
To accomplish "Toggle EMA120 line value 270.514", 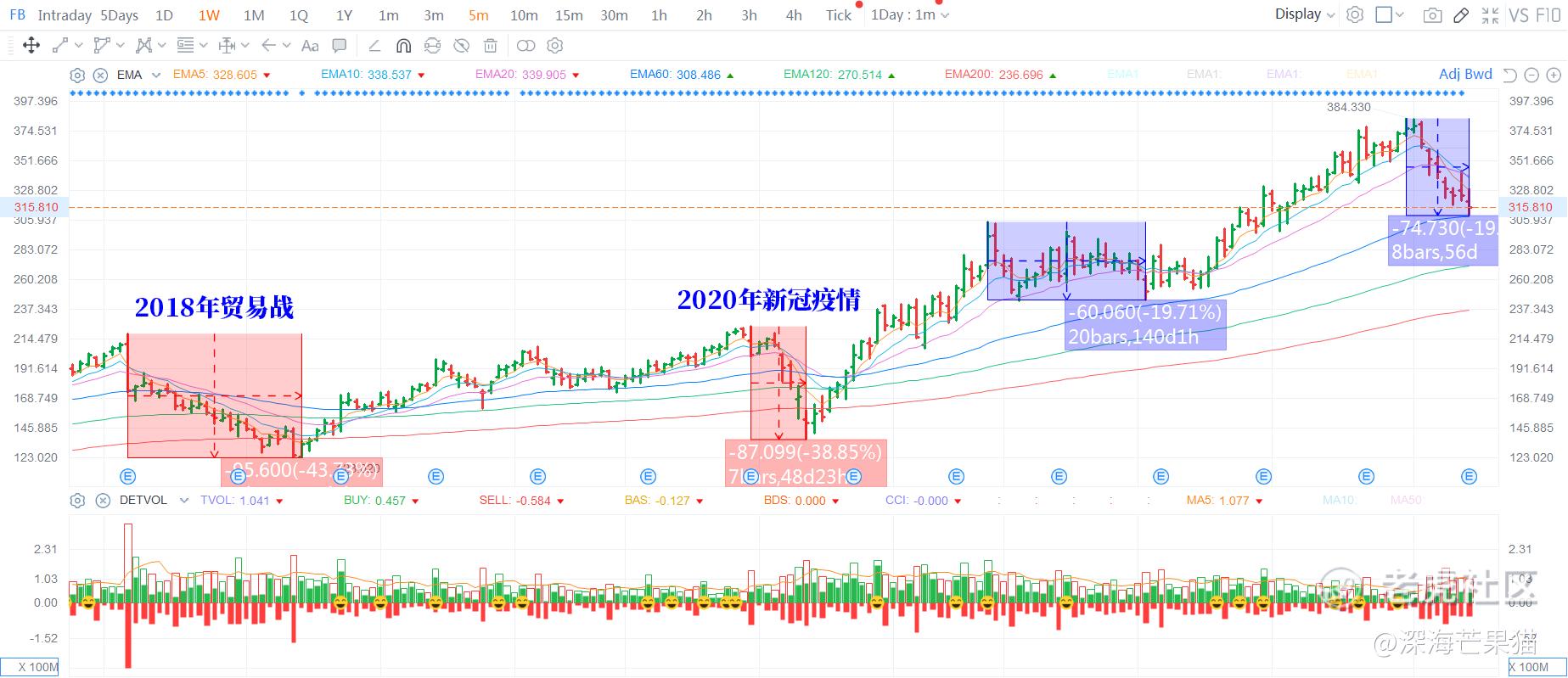I will coord(839,75).
